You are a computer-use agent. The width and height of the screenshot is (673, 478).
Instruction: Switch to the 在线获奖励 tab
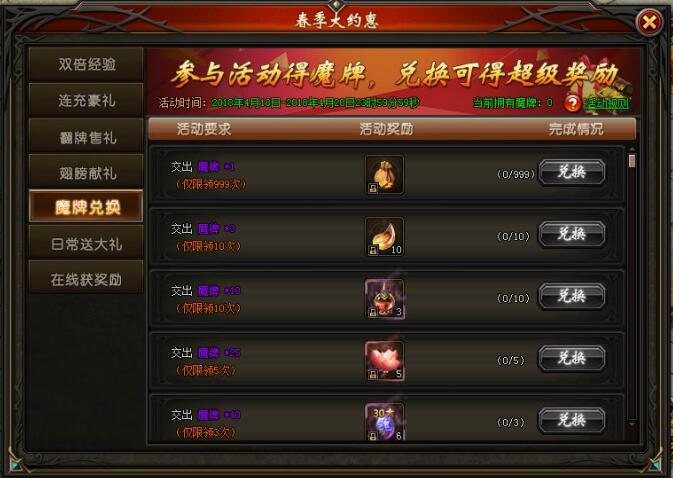[86, 279]
